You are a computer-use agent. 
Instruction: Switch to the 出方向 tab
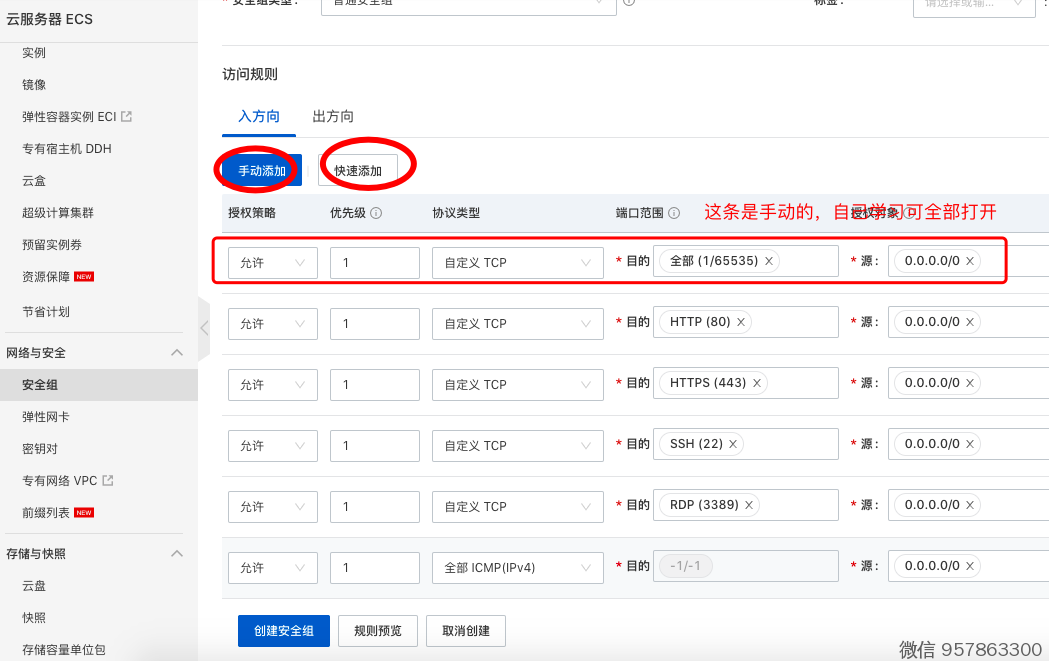tap(333, 117)
